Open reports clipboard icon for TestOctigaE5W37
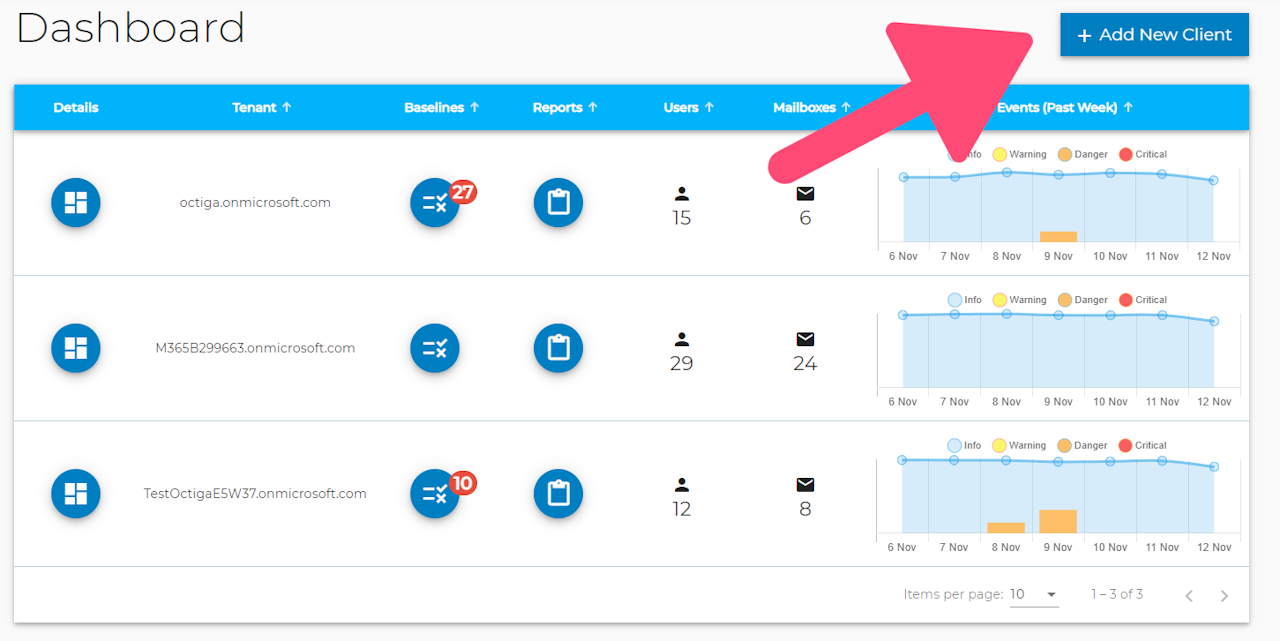 (x=558, y=494)
